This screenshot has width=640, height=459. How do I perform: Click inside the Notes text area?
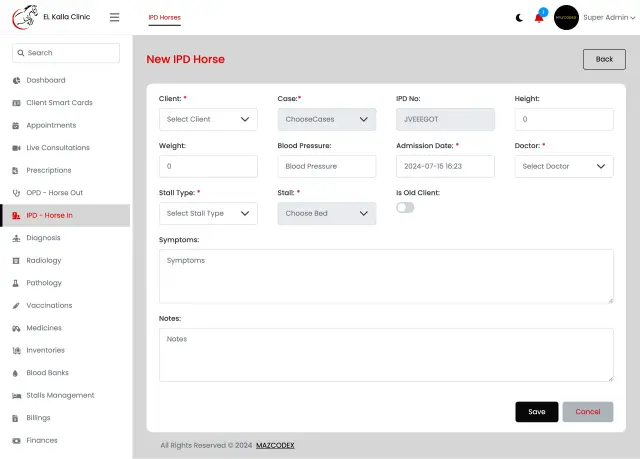(x=386, y=355)
